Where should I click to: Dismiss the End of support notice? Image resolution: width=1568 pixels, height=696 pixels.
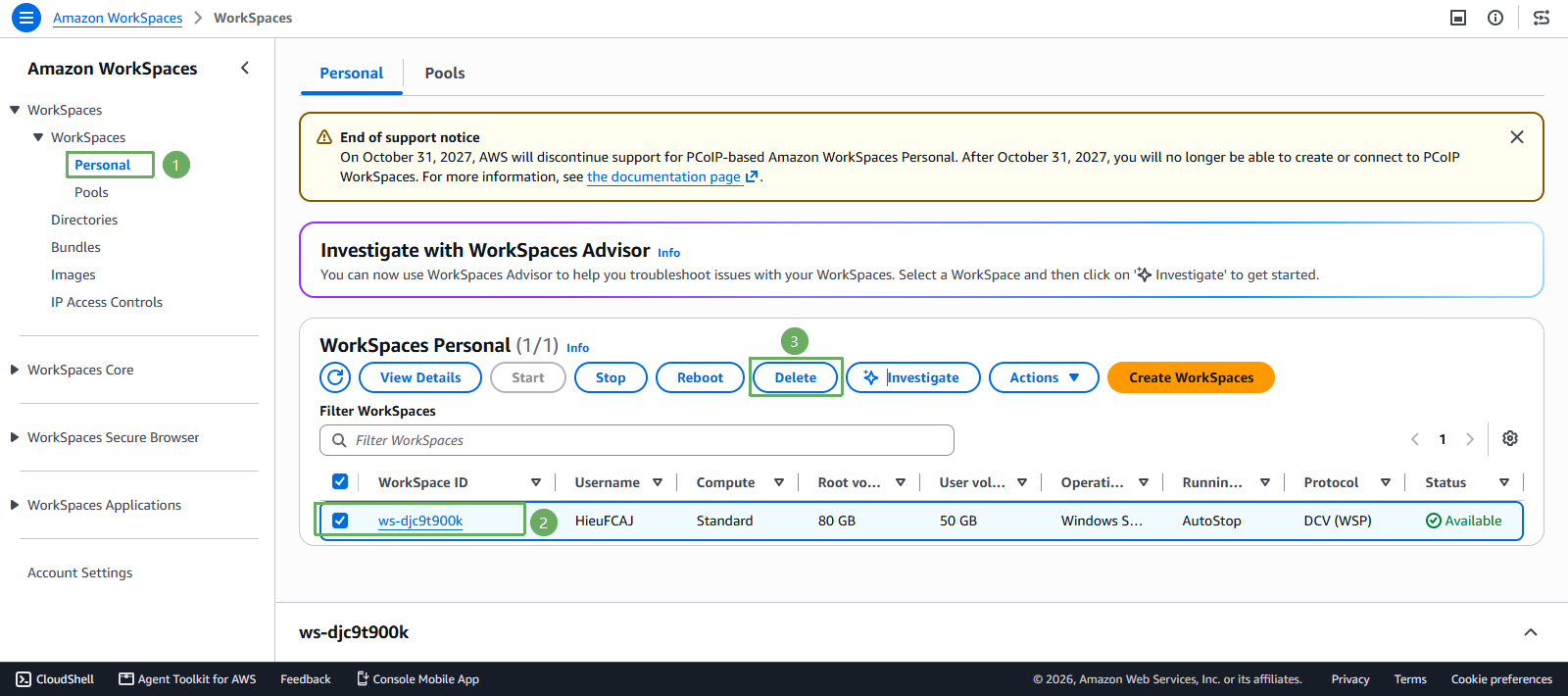pos(1517,137)
